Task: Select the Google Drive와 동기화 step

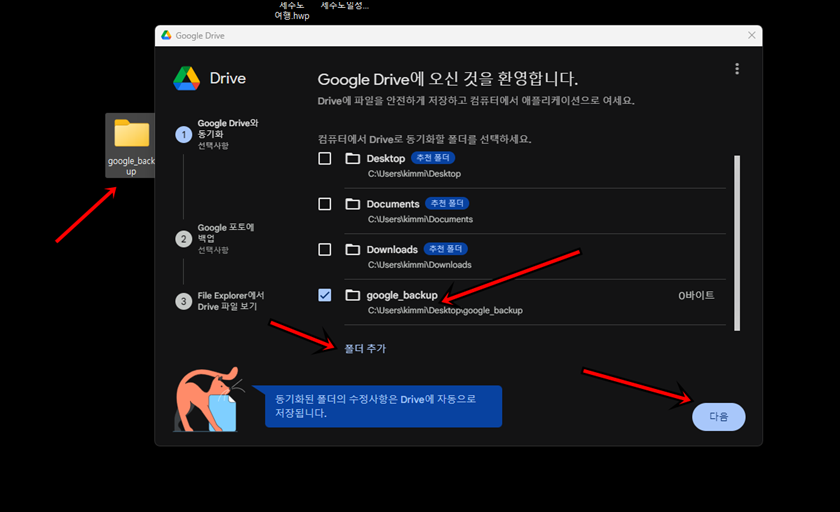Action: (x=228, y=134)
